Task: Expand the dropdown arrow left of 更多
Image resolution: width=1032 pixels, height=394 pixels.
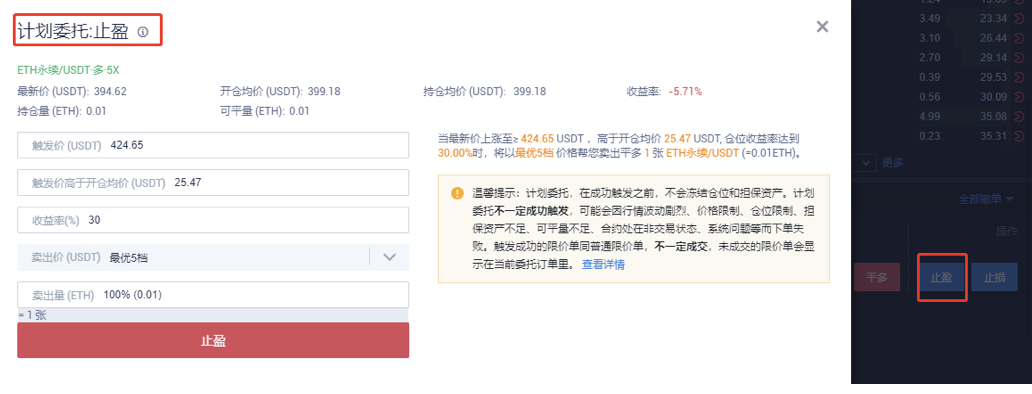Action: [x=865, y=162]
